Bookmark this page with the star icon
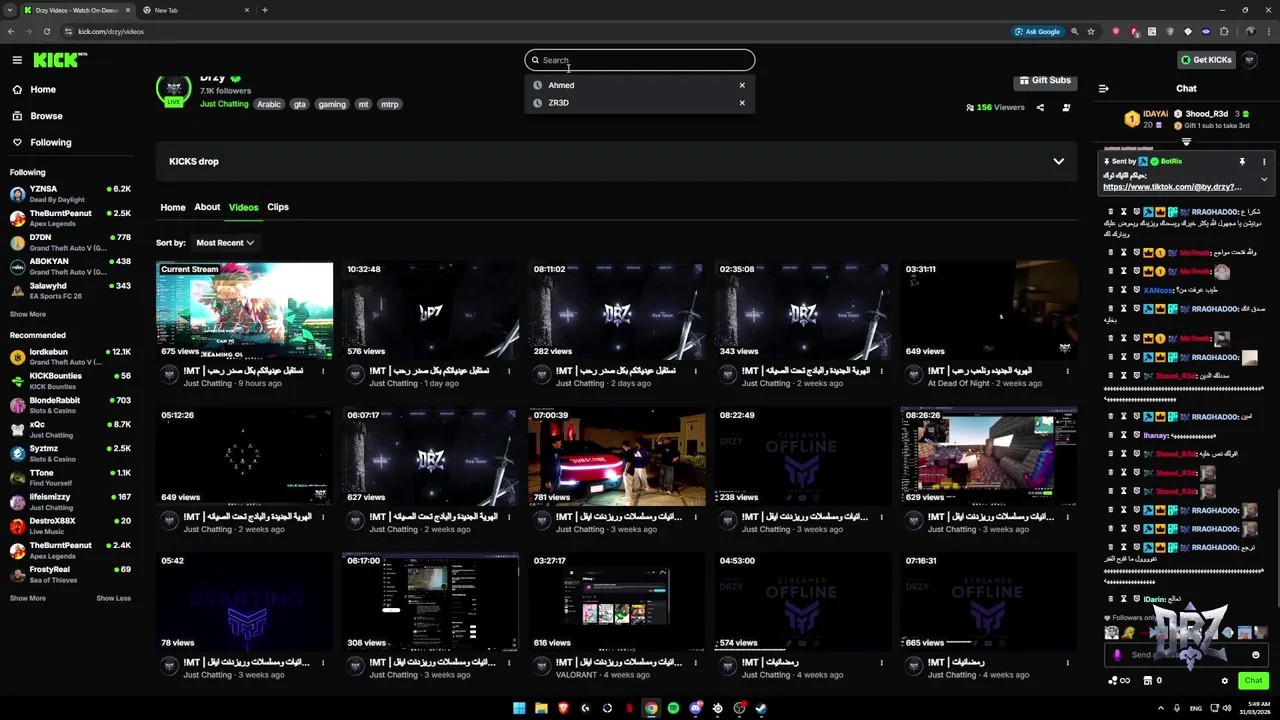The height and width of the screenshot is (720, 1280). pos(1091,31)
